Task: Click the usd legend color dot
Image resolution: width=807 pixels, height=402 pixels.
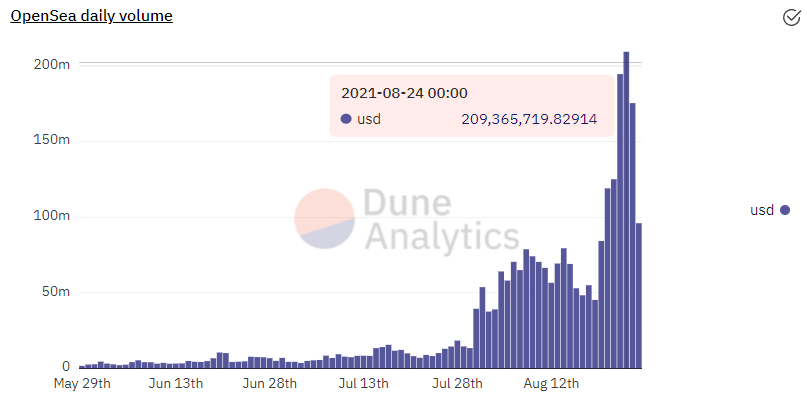Action: click(x=784, y=210)
